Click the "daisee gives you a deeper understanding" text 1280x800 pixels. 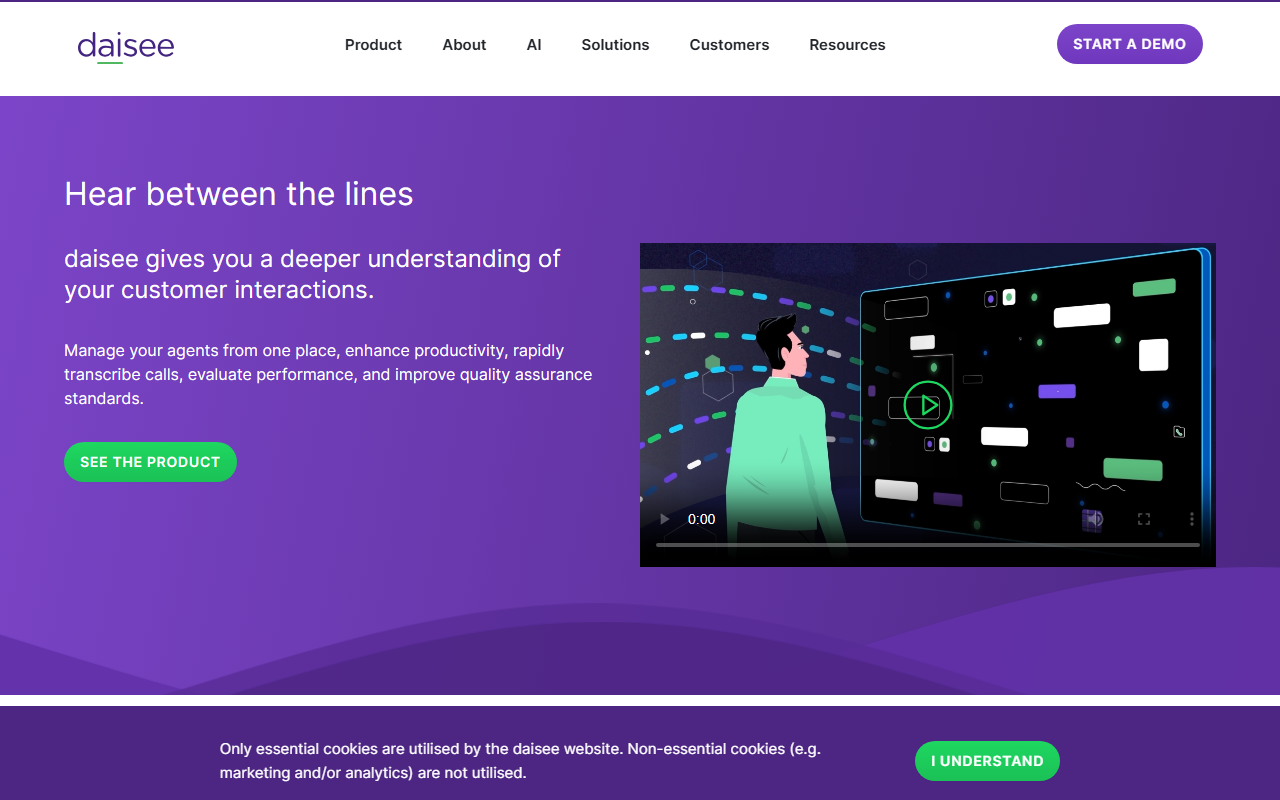point(312,274)
